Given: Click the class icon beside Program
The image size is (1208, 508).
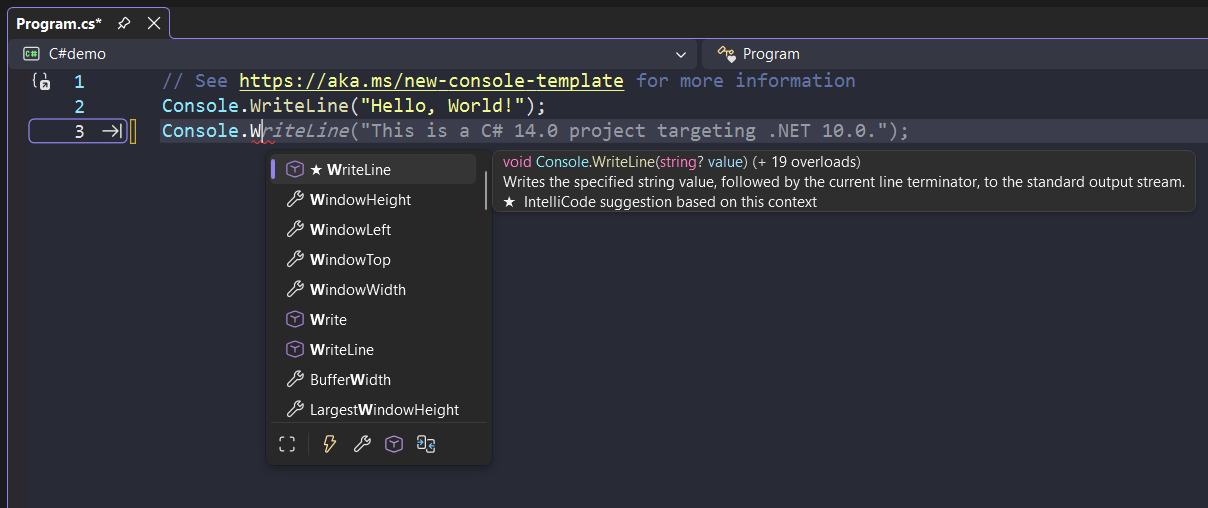Looking at the screenshot, I should tap(727, 54).
